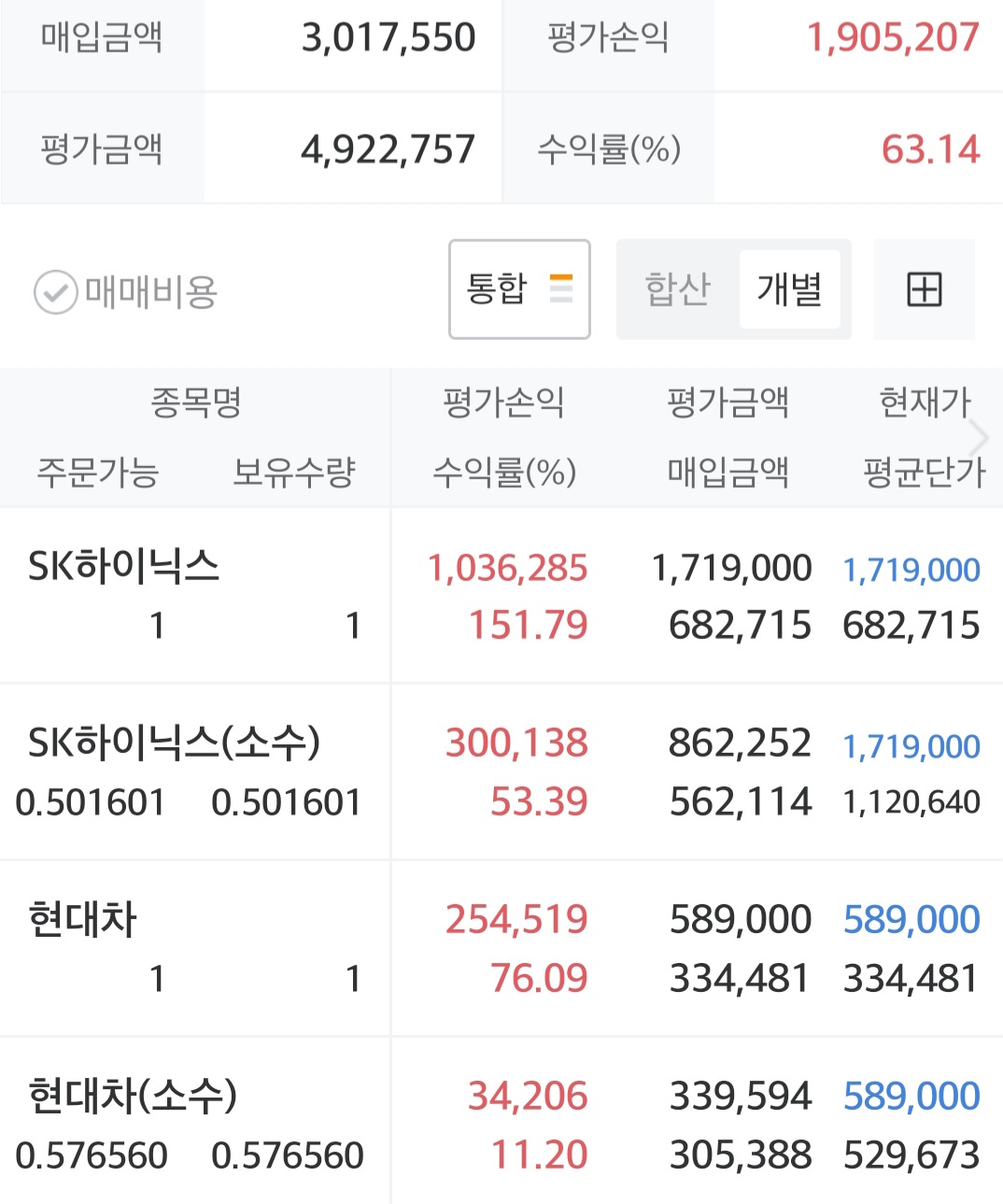
Task: Open the 현대차(소수) stock row
Action: [x=501, y=1122]
